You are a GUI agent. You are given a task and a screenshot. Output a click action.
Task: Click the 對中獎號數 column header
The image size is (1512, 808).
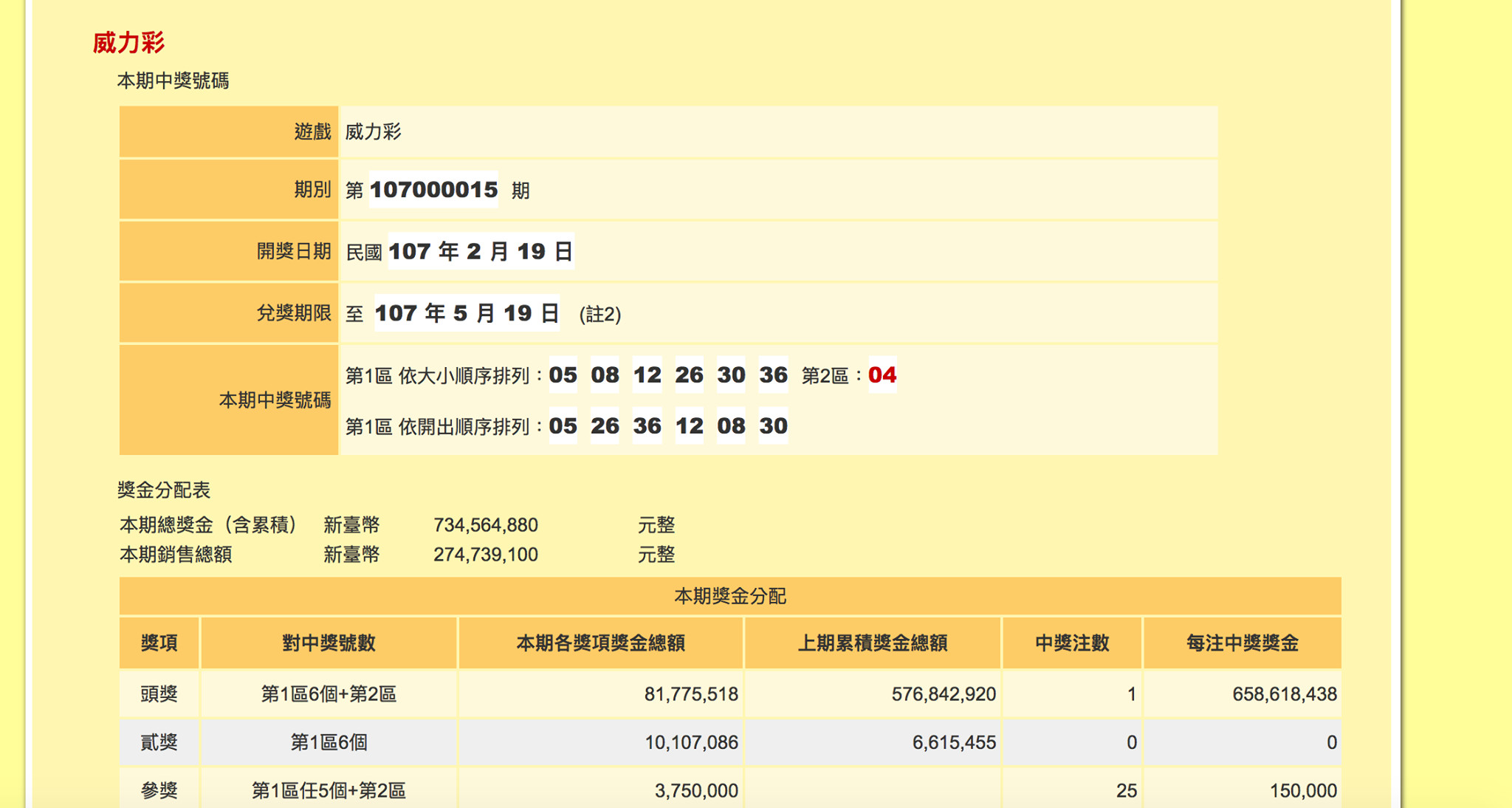point(329,643)
